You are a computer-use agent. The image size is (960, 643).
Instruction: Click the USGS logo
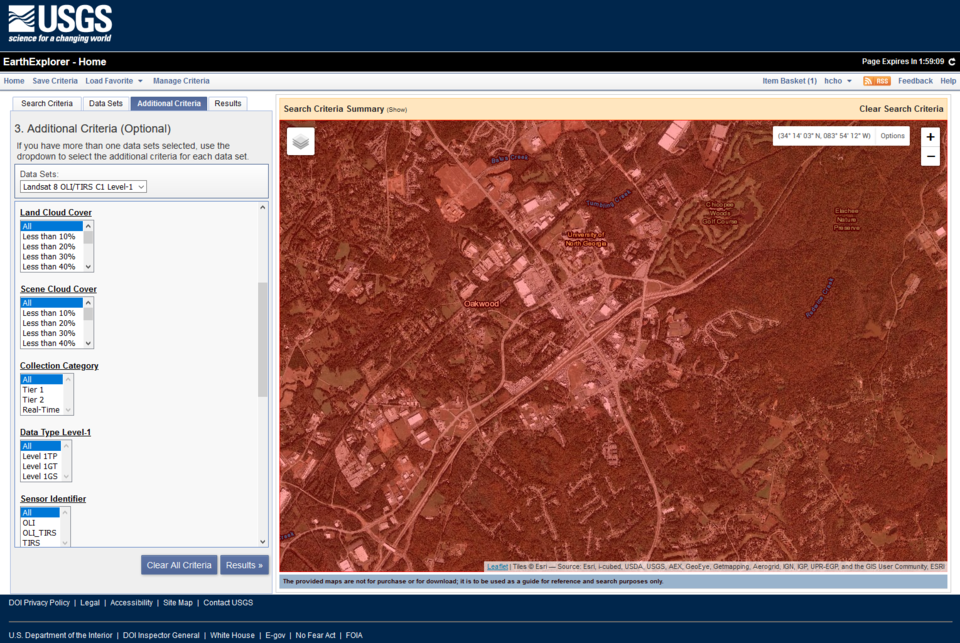(60, 20)
